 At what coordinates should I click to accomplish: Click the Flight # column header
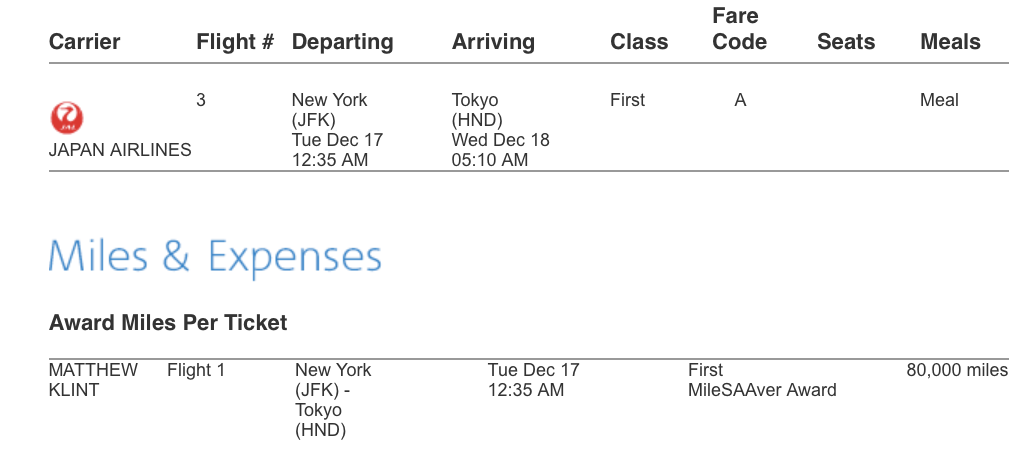tap(235, 42)
